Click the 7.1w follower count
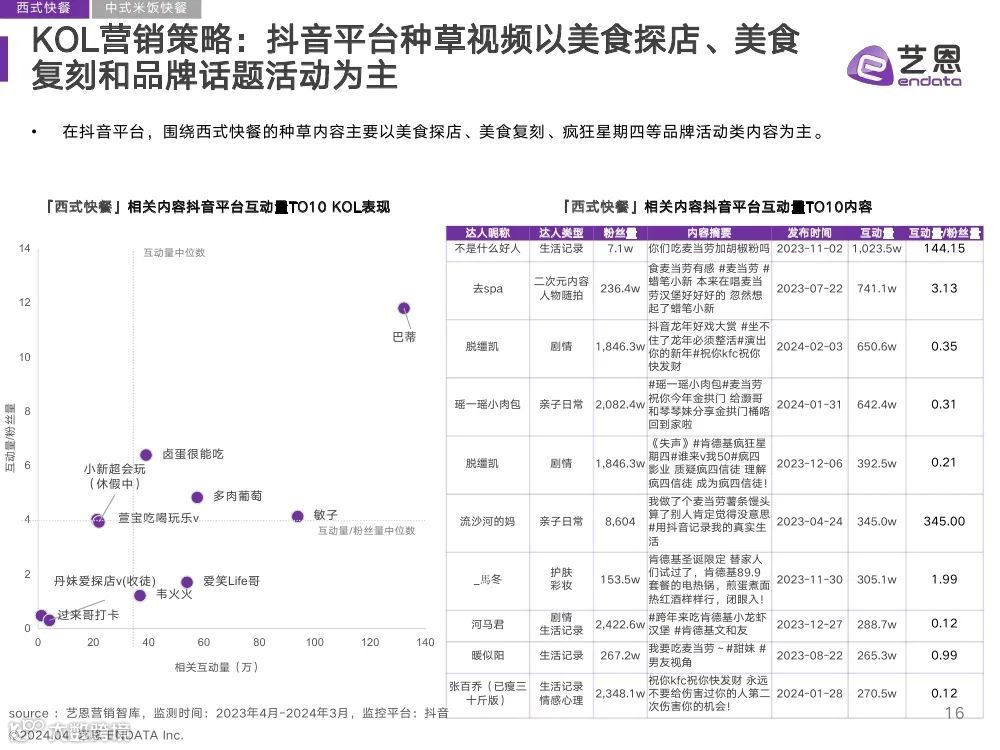 (x=620, y=249)
